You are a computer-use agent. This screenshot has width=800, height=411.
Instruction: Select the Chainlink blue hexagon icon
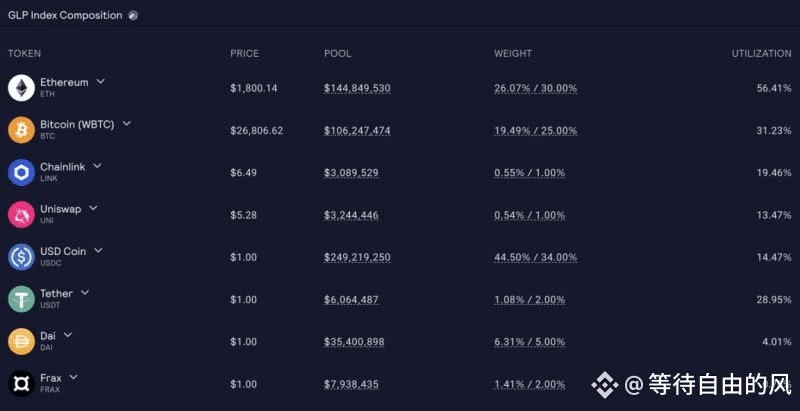pos(21,172)
